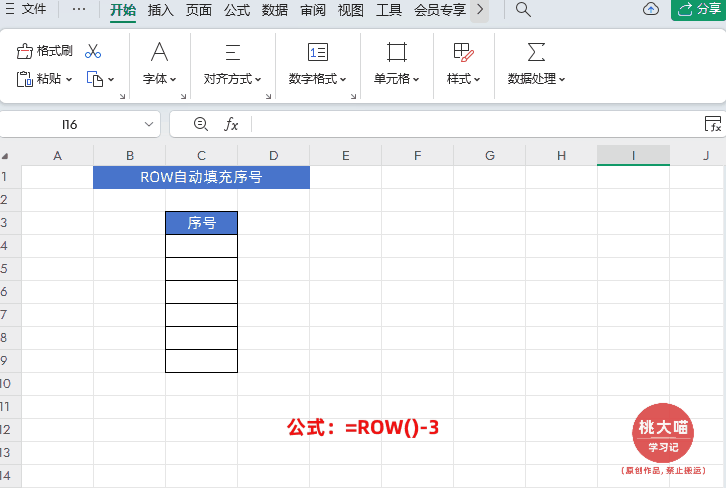Select column E header

(x=345, y=156)
